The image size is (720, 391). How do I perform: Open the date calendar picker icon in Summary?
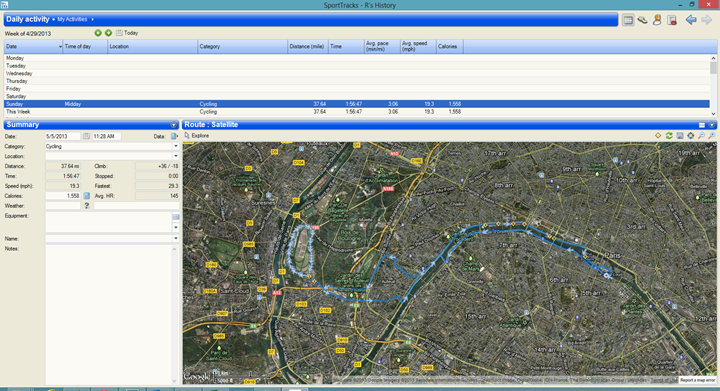[x=86, y=136]
